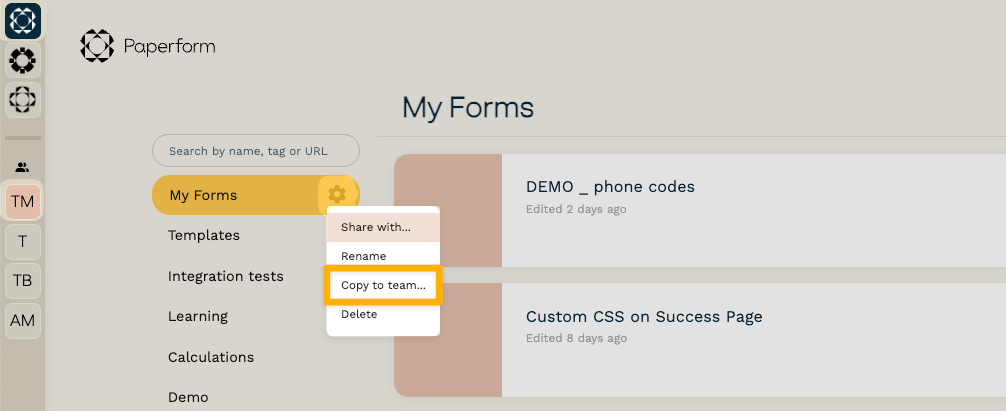The width and height of the screenshot is (1006, 411).
Task: Choose Copy to team... from the menu
Action: click(383, 285)
